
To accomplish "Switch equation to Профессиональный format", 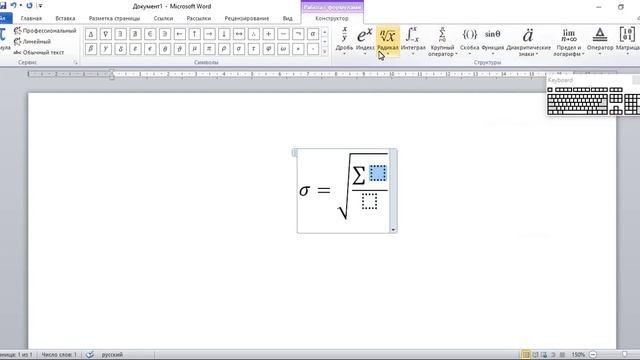I will (45, 31).
